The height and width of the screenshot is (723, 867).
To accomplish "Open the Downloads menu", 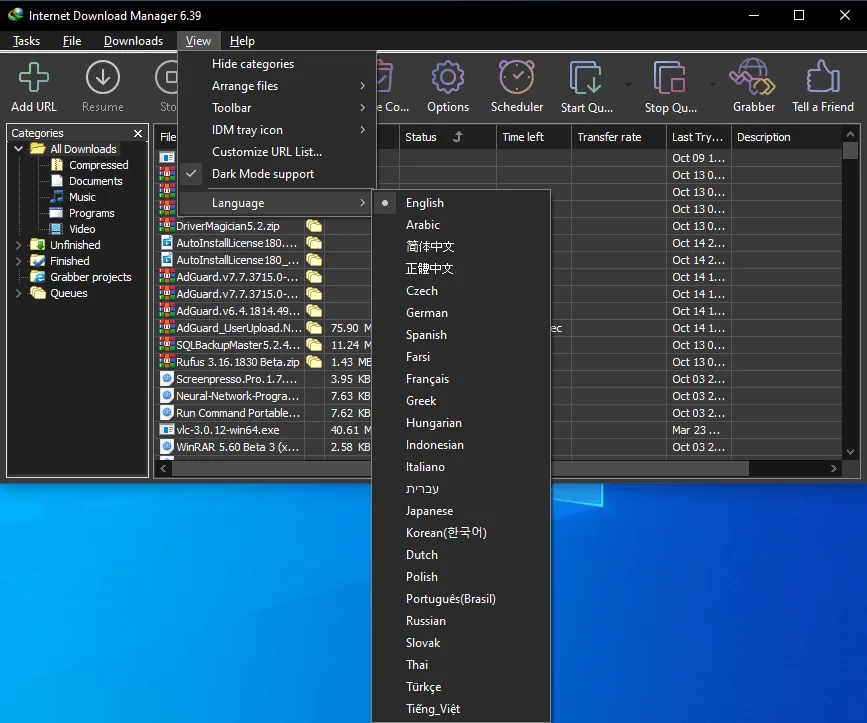I will click(133, 41).
